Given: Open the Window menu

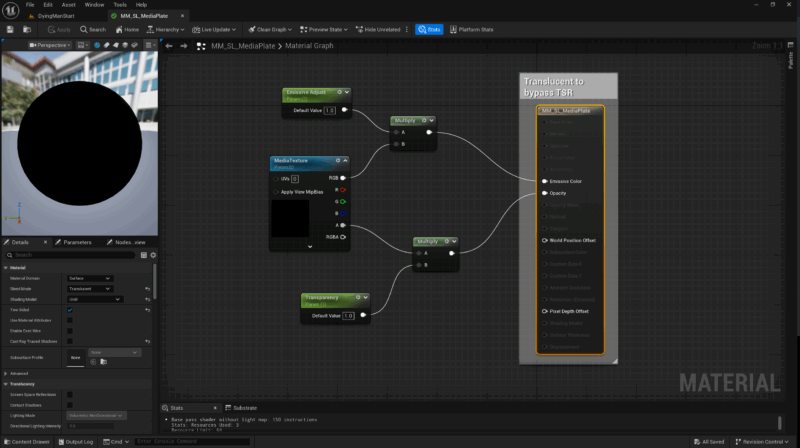Looking at the screenshot, I should click(93, 5).
